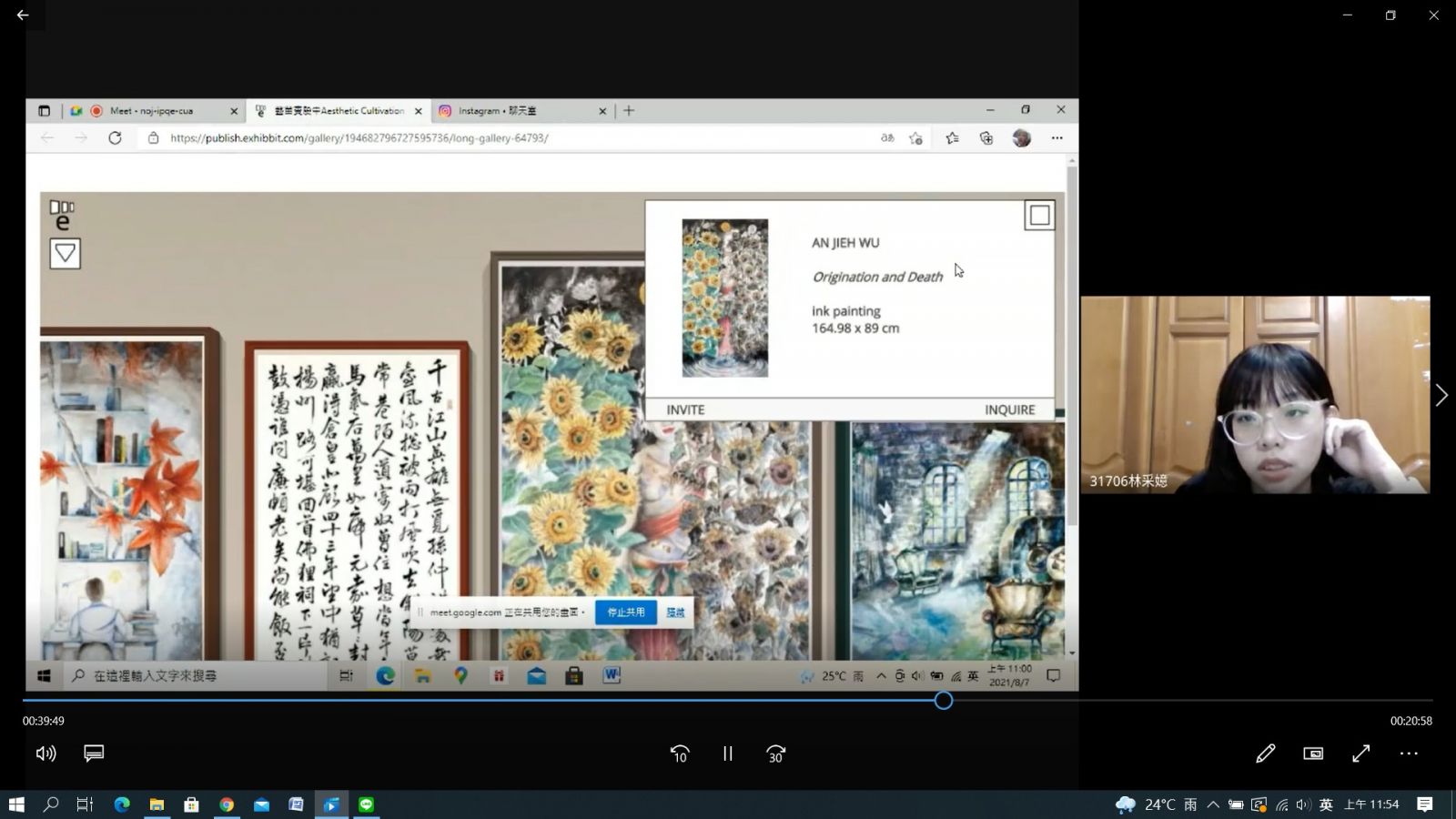Switch to the Meet noj-ipqe-cua tab
This screenshot has width=1456, height=819.
pyautogui.click(x=151, y=111)
